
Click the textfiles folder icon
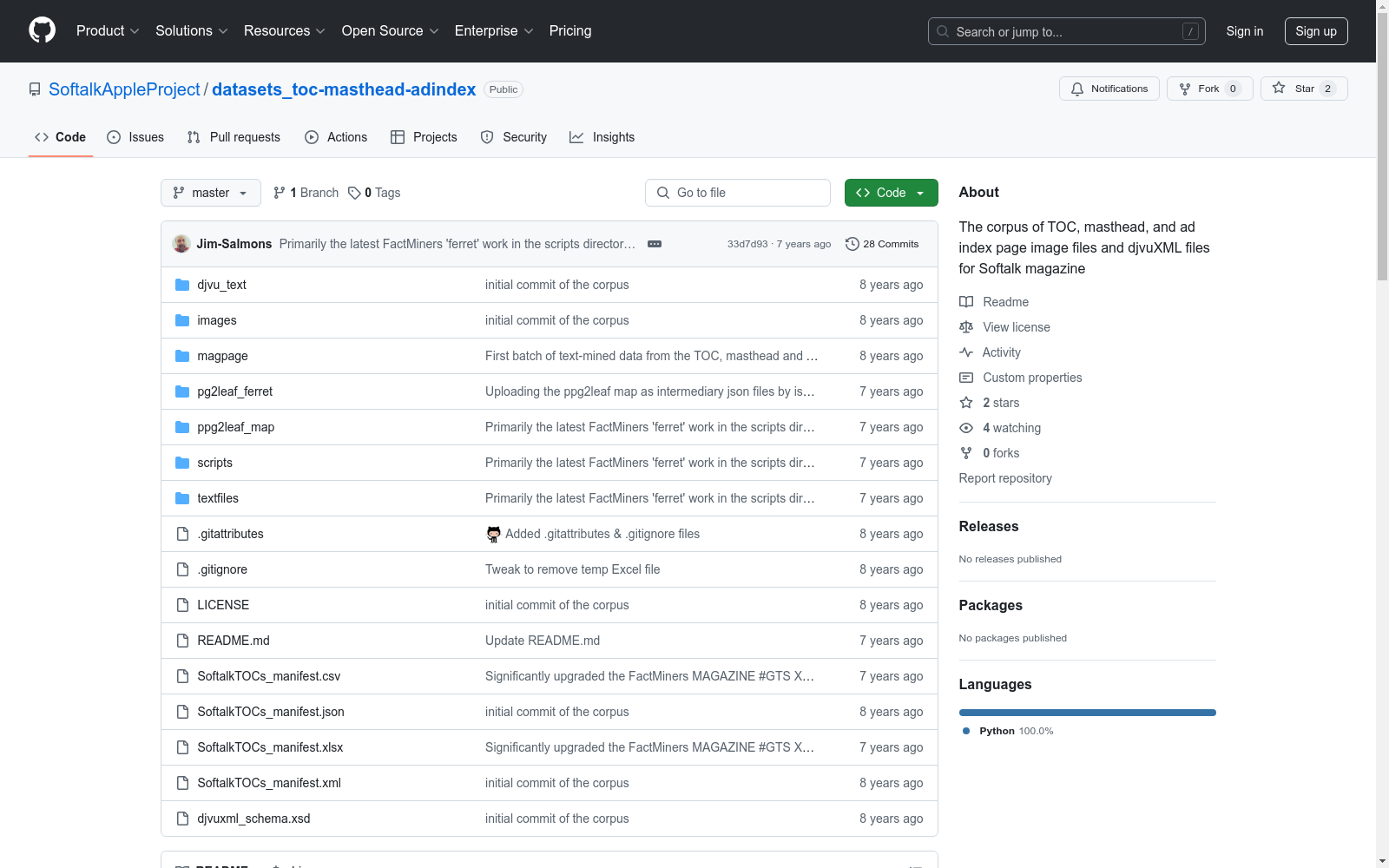coord(182,498)
